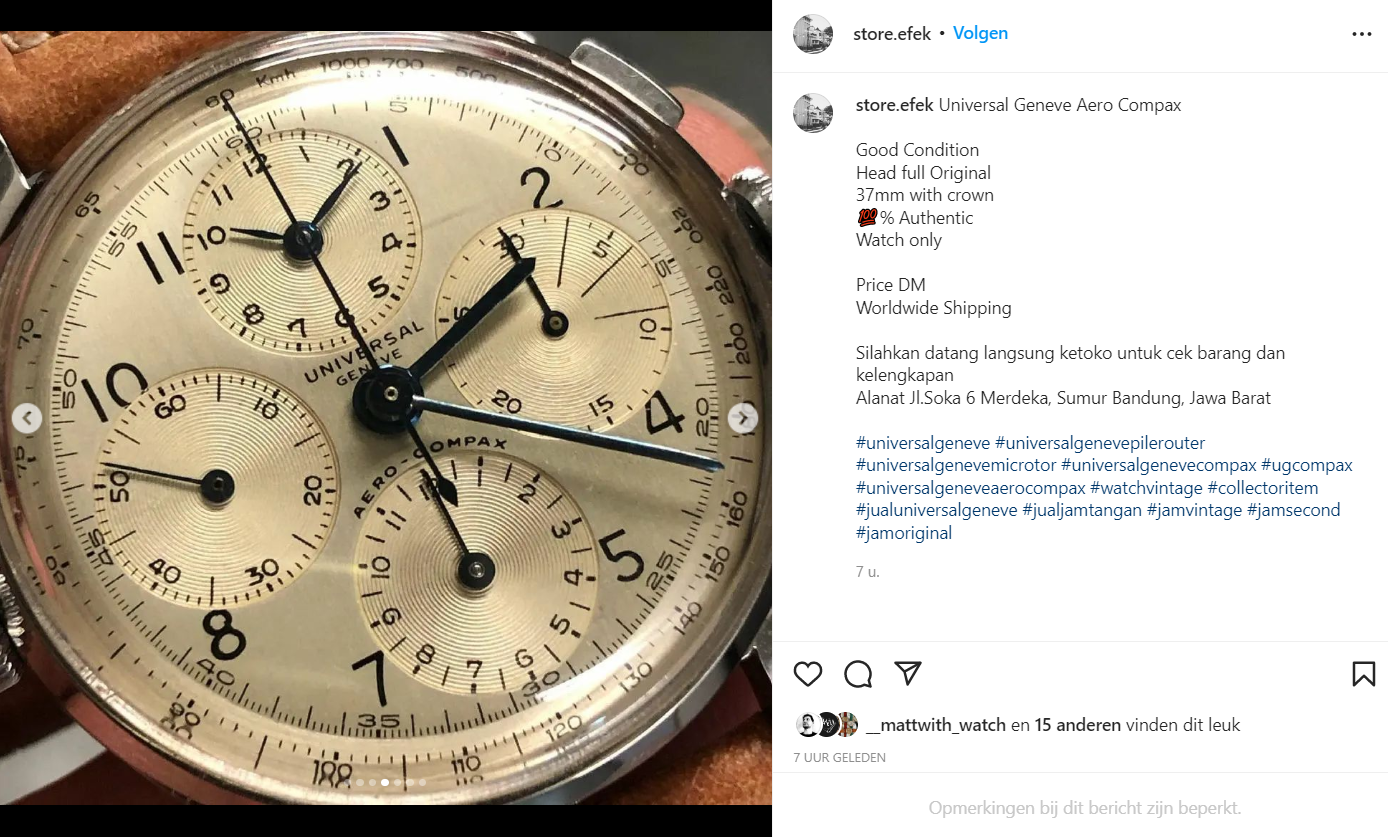Go to next photo arrow
This screenshot has height=837, width=1388.
(743, 418)
